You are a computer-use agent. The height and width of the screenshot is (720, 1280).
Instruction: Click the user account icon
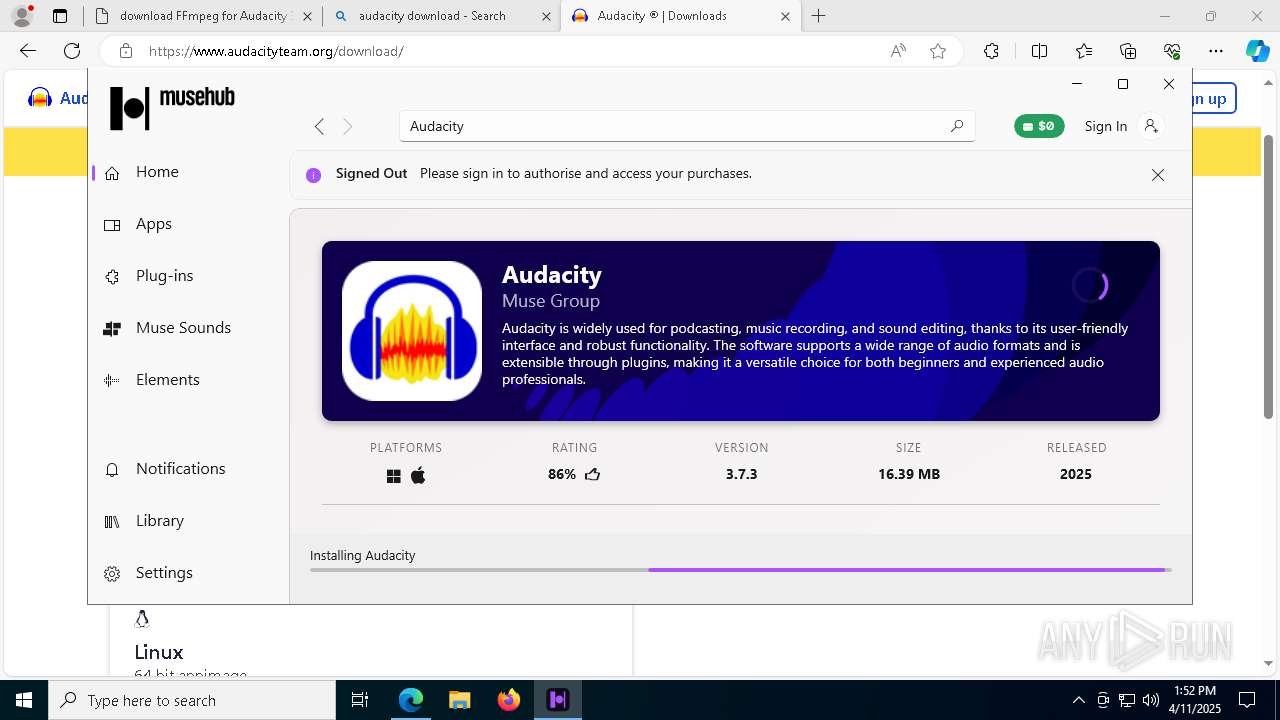tap(1151, 126)
